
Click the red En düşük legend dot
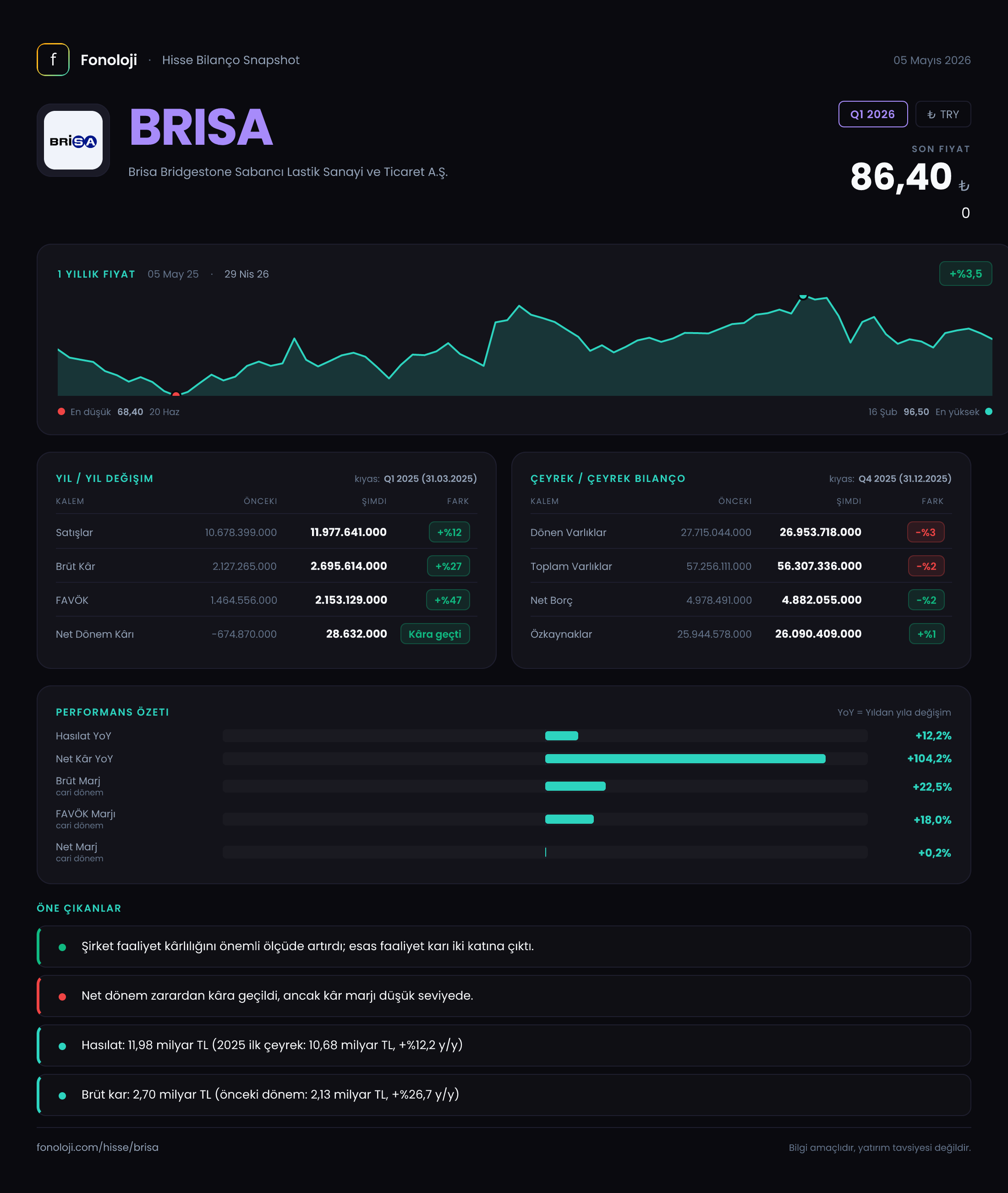[61, 411]
